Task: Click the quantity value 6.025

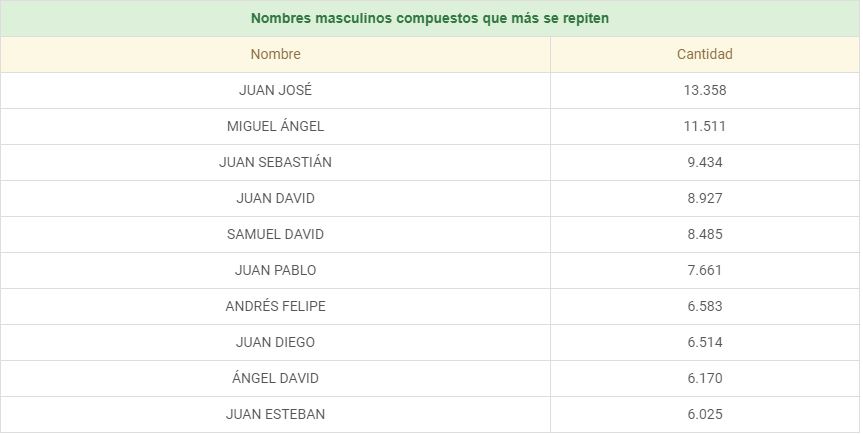Action: (704, 414)
